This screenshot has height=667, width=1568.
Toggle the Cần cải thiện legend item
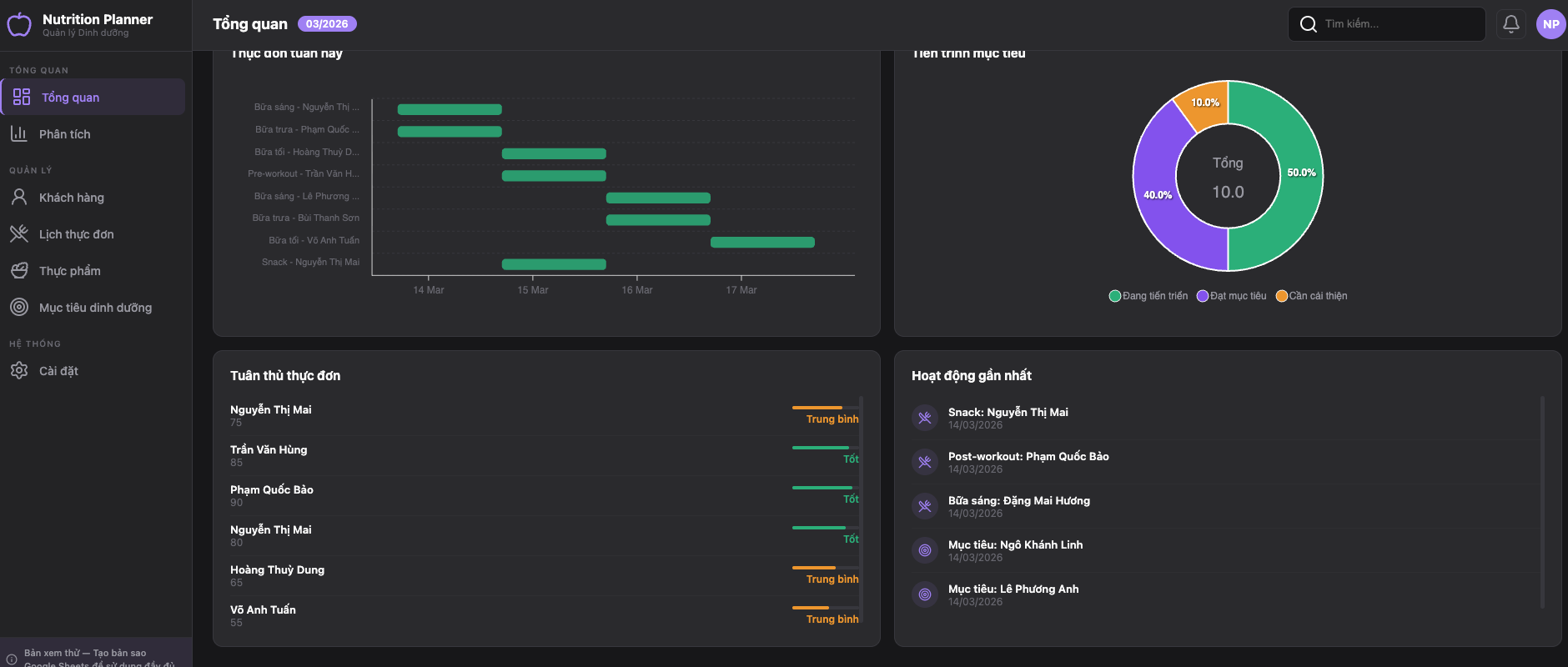point(1311,296)
